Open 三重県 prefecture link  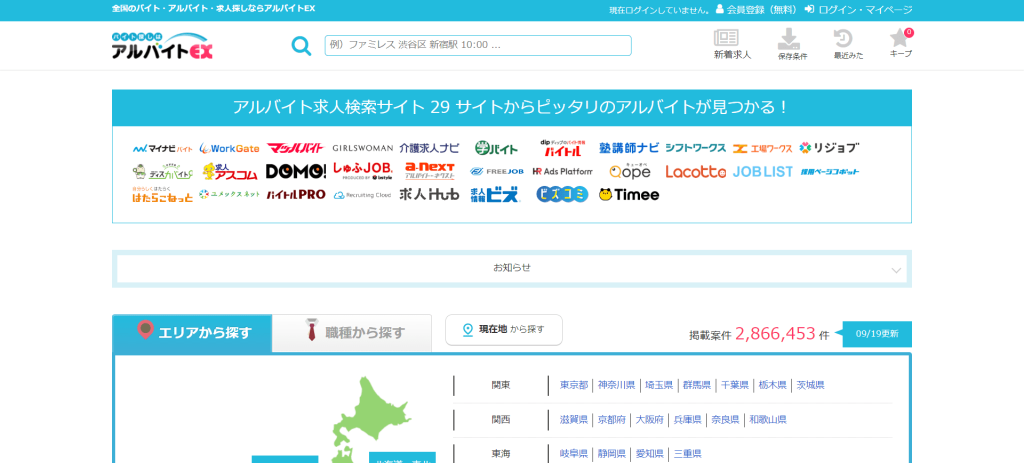688,454
